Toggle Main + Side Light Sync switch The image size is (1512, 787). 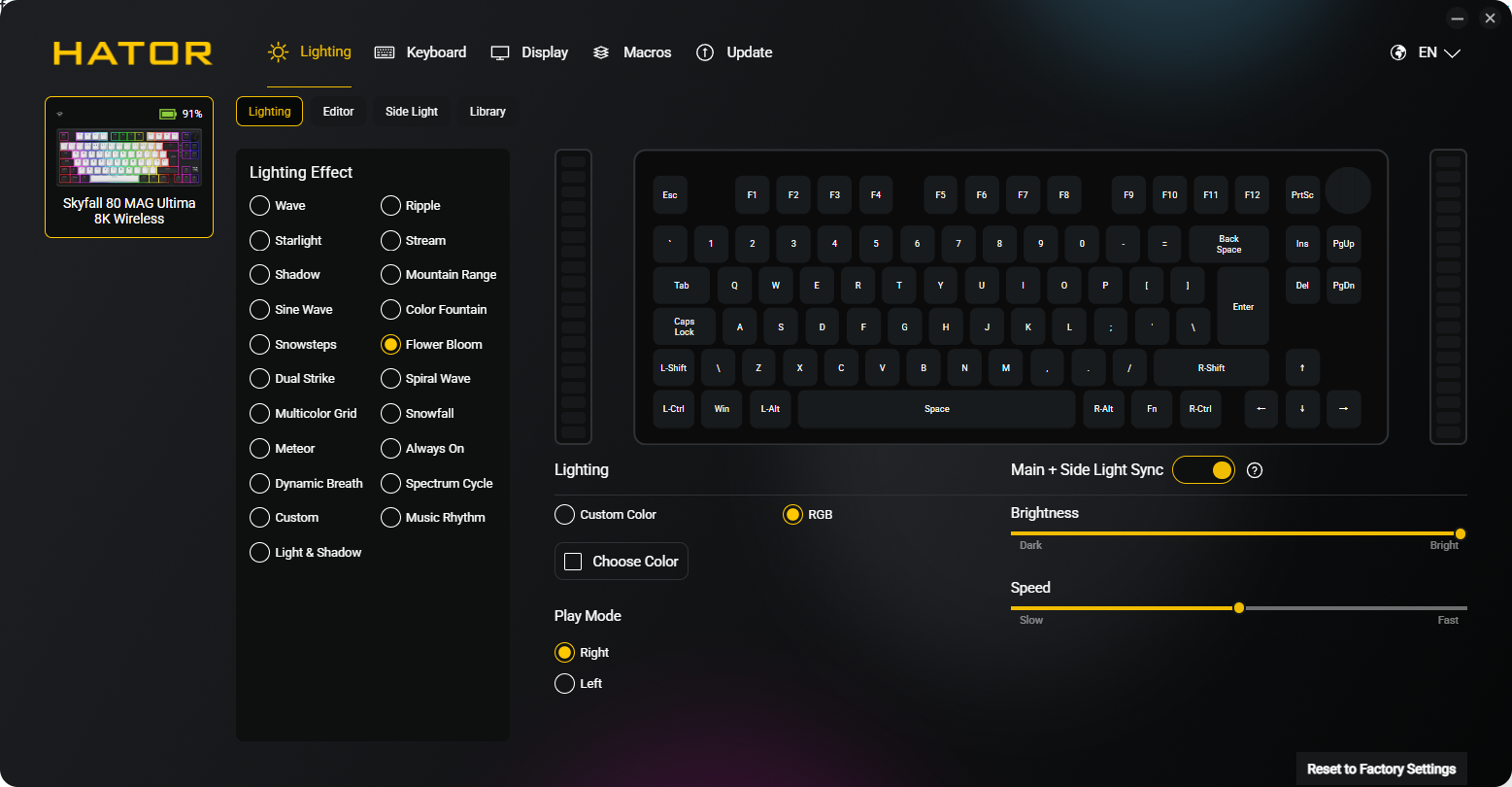tap(1203, 470)
